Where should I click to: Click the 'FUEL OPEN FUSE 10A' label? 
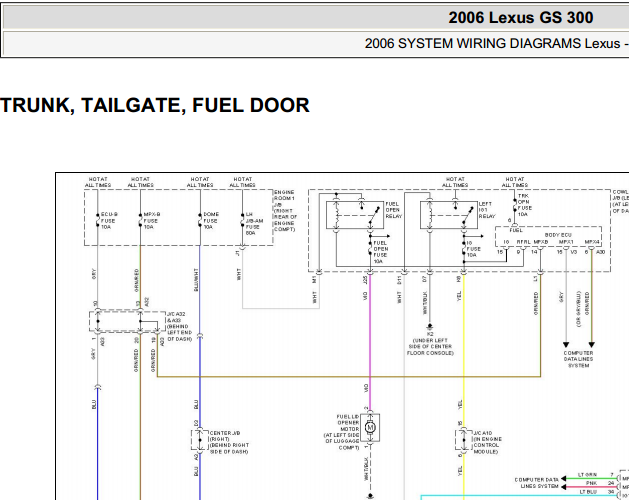click(380, 252)
